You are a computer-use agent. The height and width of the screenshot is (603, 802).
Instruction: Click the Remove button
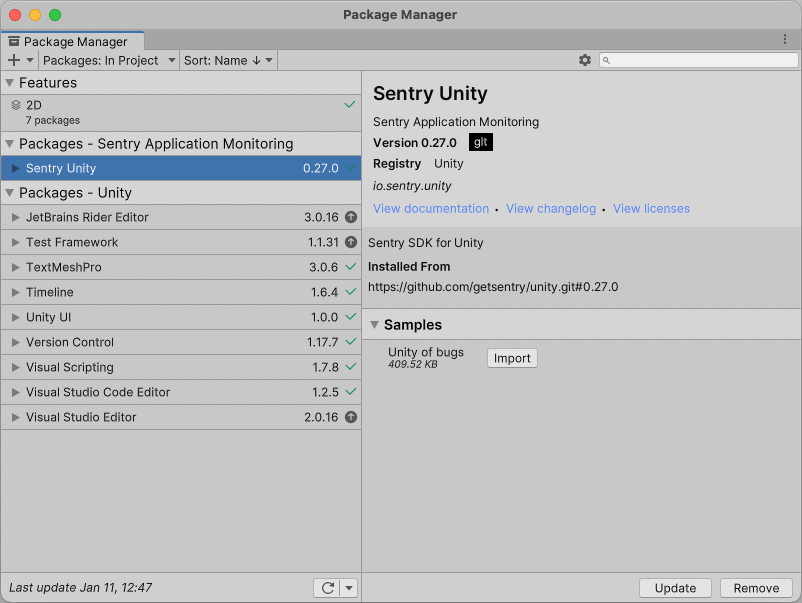[756, 588]
